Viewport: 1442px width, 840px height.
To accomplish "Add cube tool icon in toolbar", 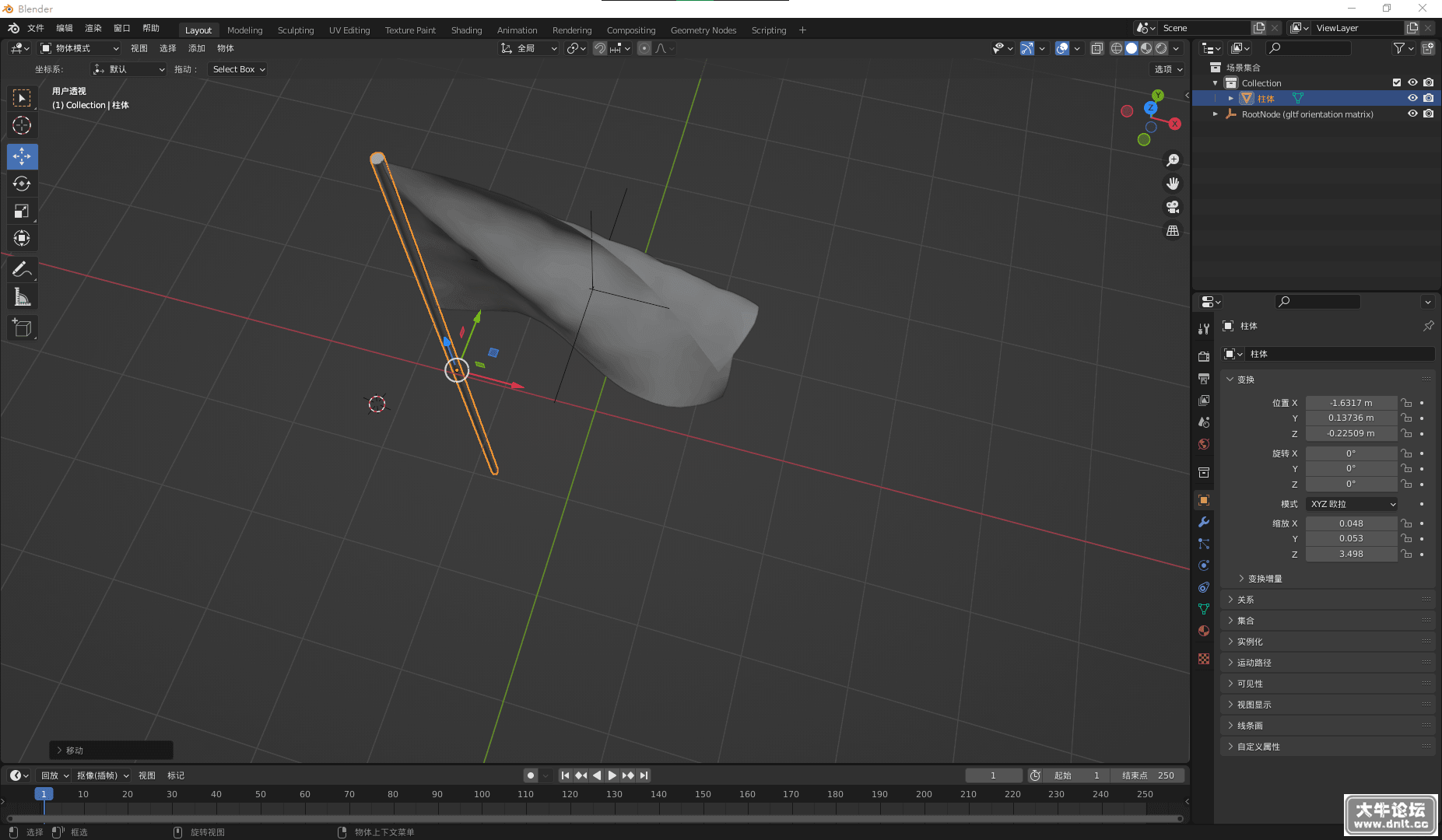I will (22, 327).
